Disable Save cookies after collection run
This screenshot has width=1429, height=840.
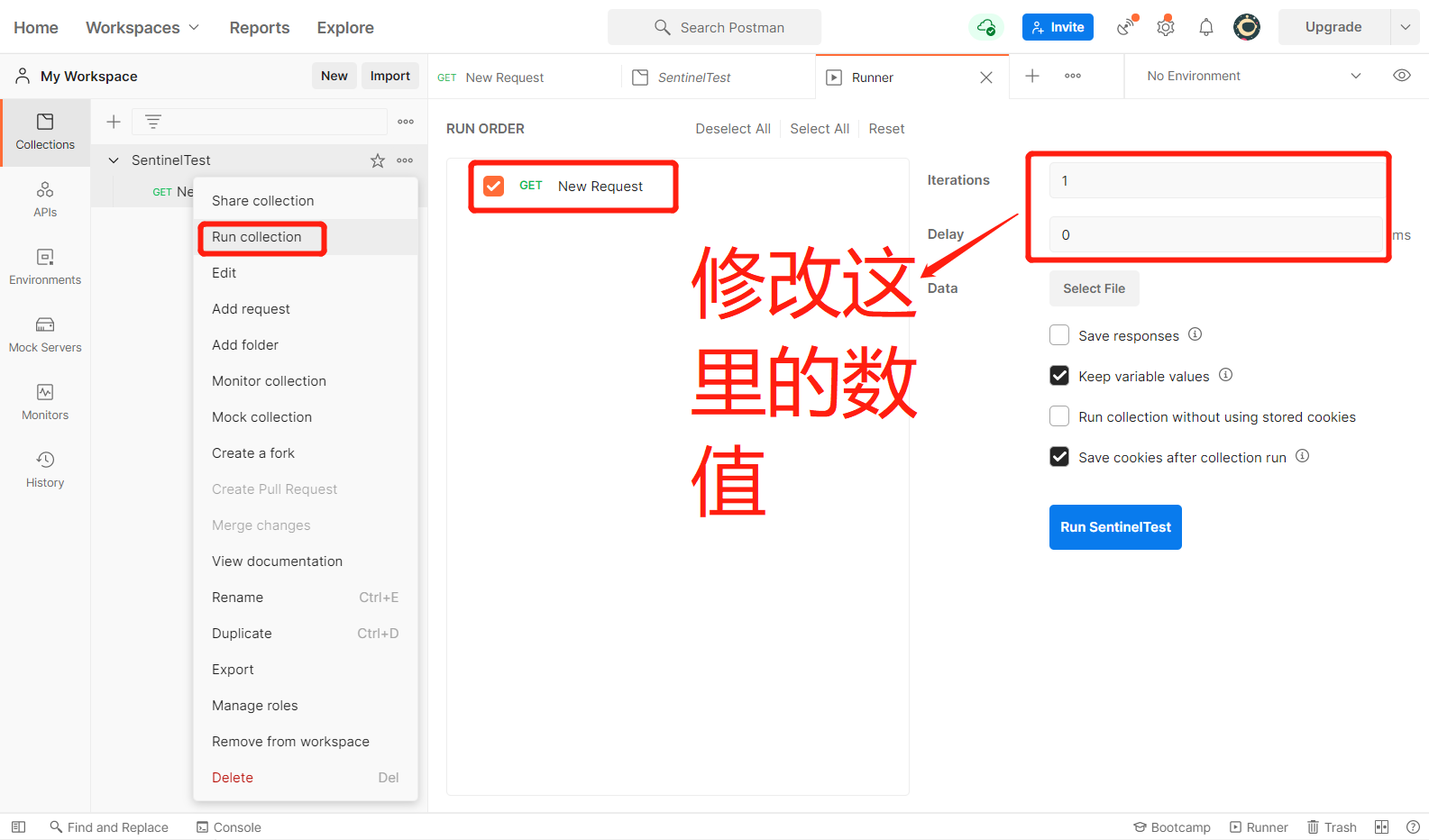pyautogui.click(x=1059, y=457)
